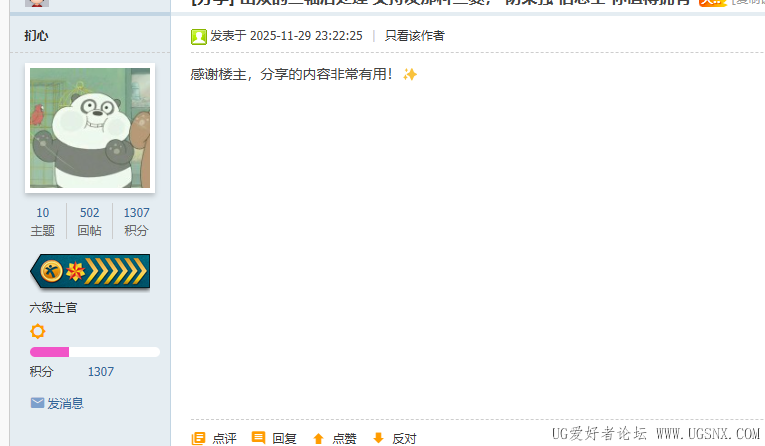Click the orange sun level icon

[38, 331]
